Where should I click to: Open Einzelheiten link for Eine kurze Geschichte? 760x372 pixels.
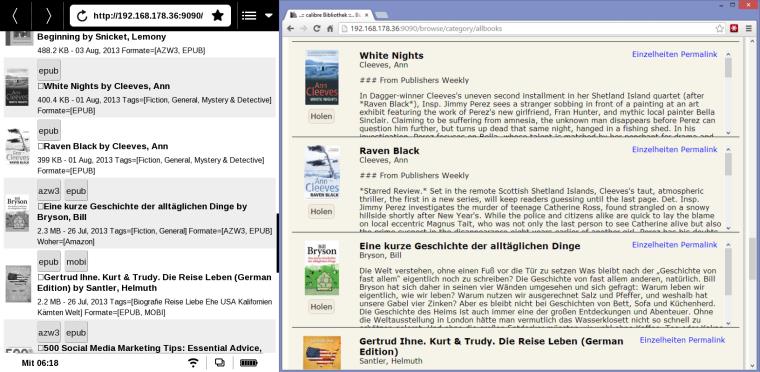[655, 244]
